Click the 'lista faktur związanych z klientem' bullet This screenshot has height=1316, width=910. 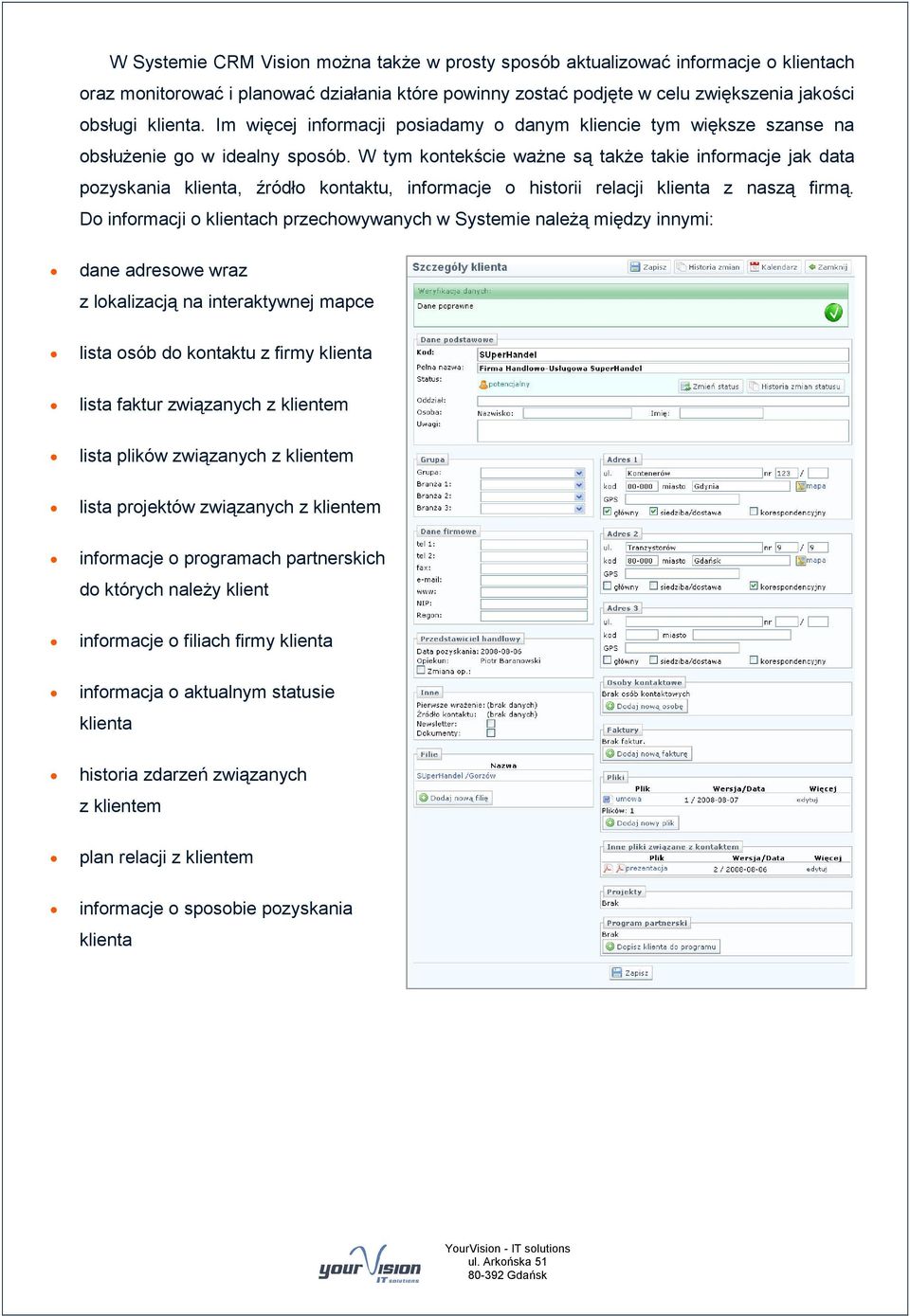pyautogui.click(x=213, y=405)
